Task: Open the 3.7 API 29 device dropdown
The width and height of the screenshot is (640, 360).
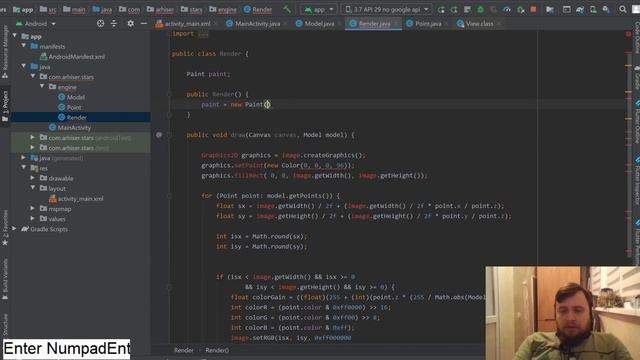Action: pyautogui.click(x=387, y=9)
